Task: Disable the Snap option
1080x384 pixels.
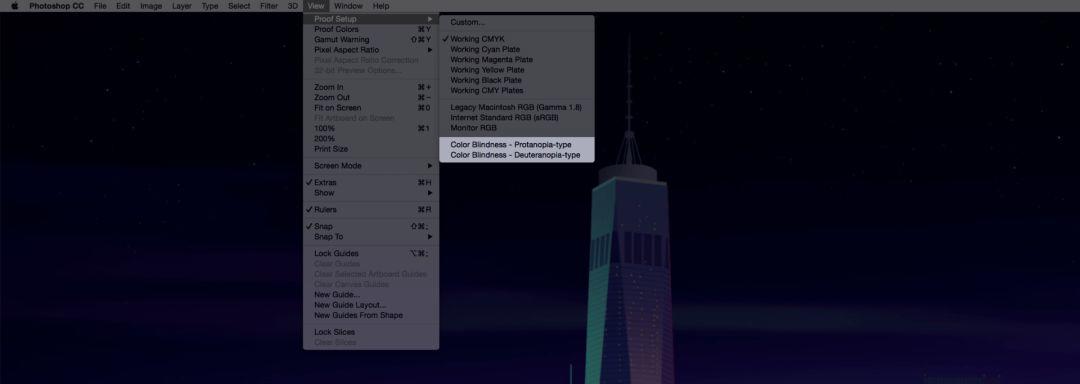Action: [x=371, y=226]
